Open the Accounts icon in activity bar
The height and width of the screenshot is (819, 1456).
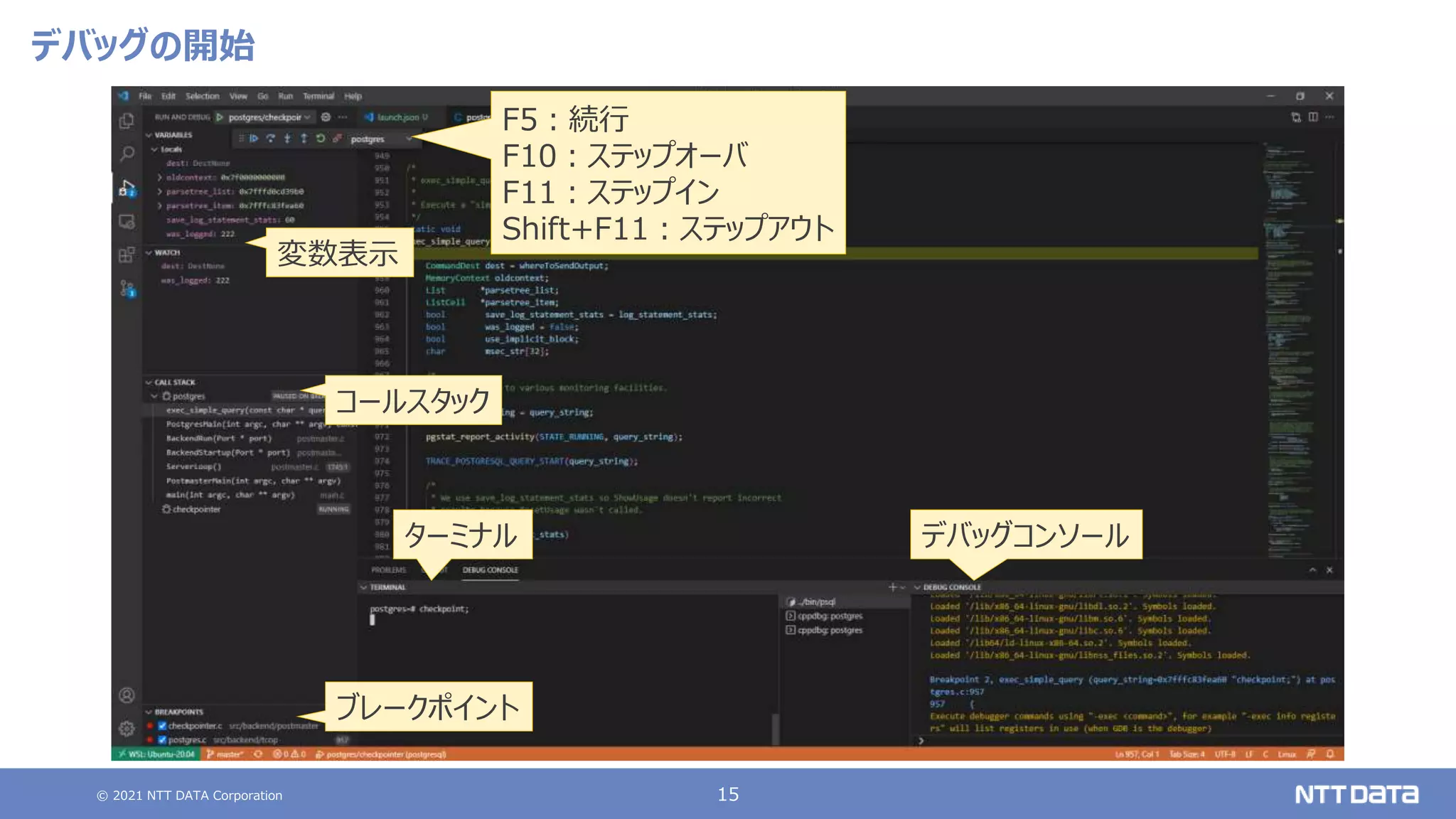127,695
